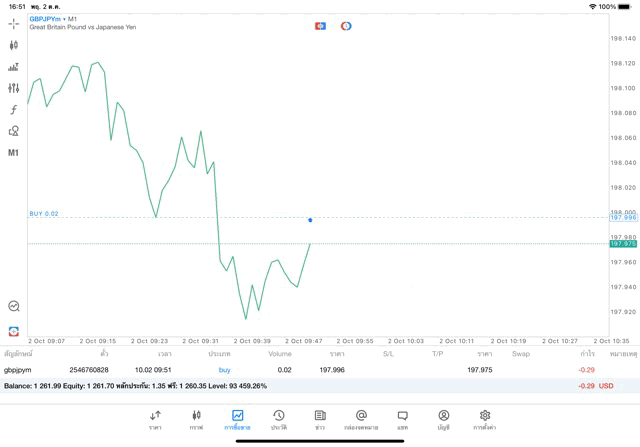This screenshot has height=447, width=640.
Task: Open the Quotes tab in bottom bar
Action: [x=155, y=419]
